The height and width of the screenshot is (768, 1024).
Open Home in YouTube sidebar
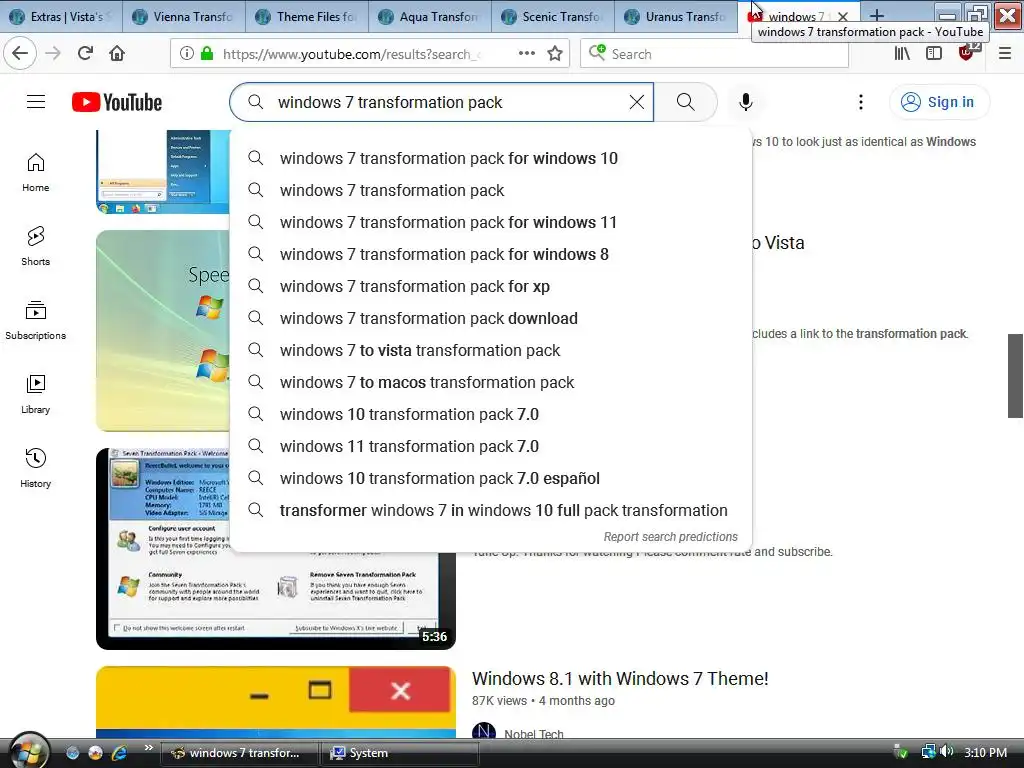[x=35, y=172]
